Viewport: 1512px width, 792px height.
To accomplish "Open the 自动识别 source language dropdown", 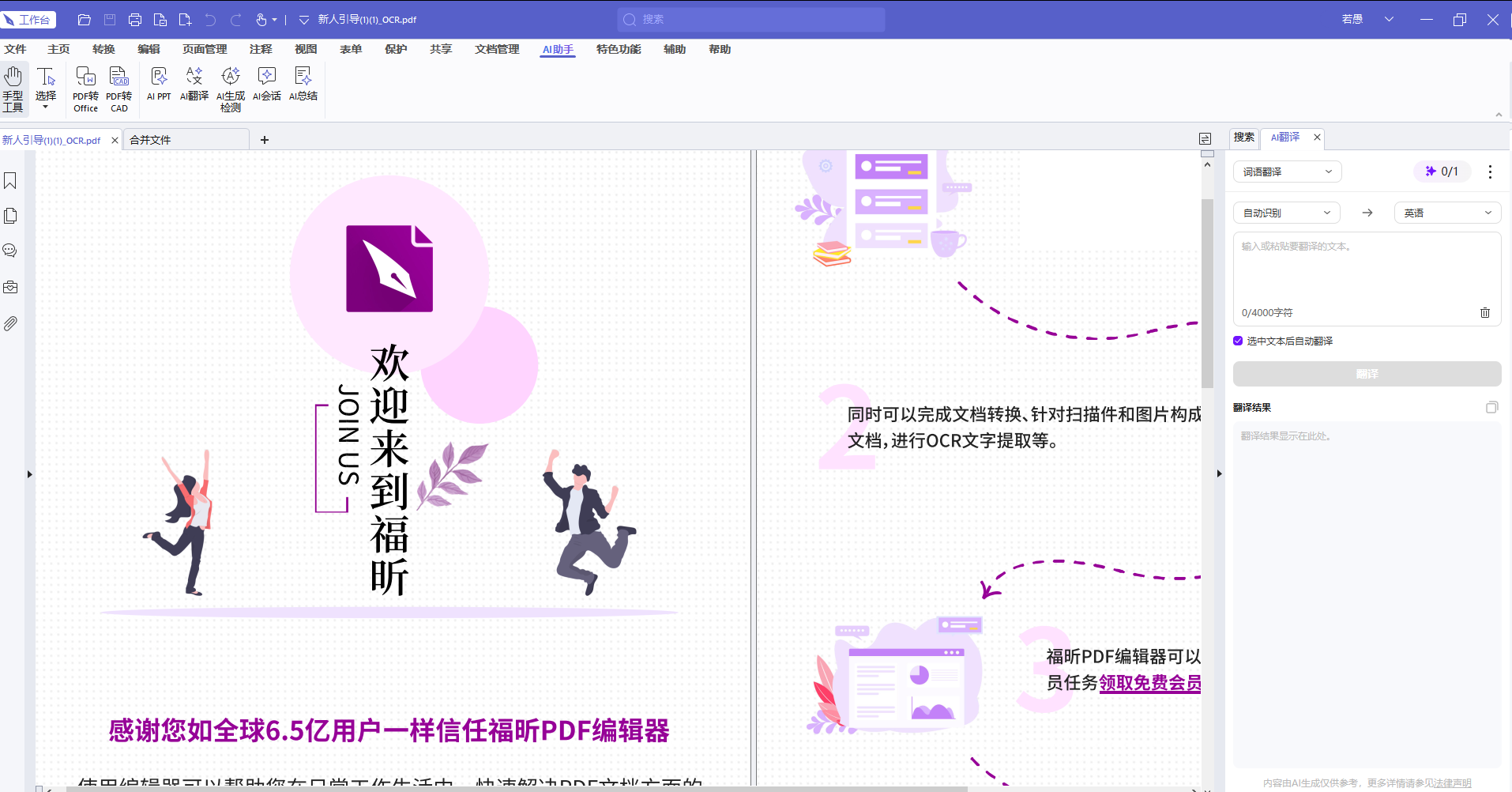I will 1287,213.
